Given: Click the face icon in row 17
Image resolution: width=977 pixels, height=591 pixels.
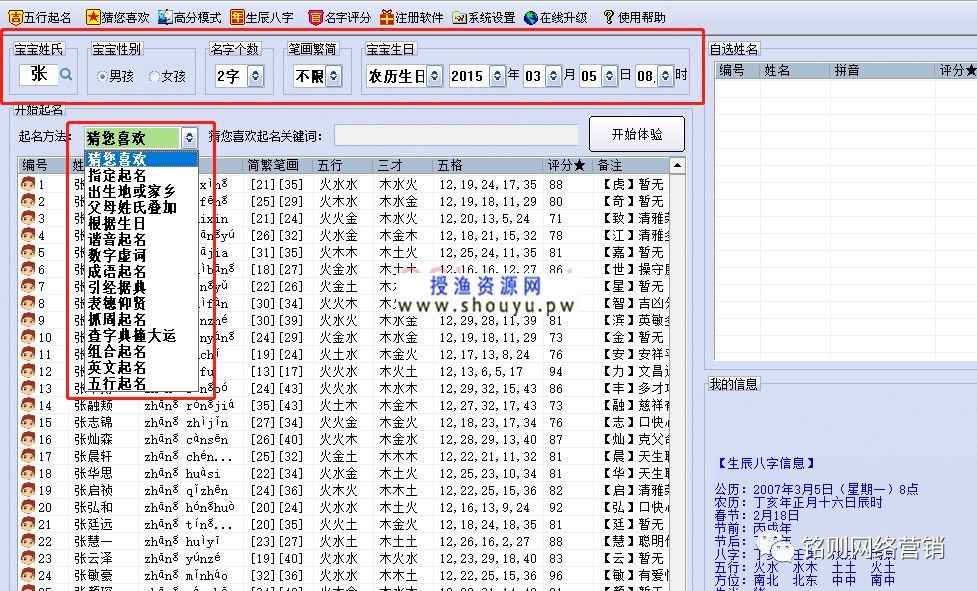Looking at the screenshot, I should pyautogui.click(x=27, y=456).
